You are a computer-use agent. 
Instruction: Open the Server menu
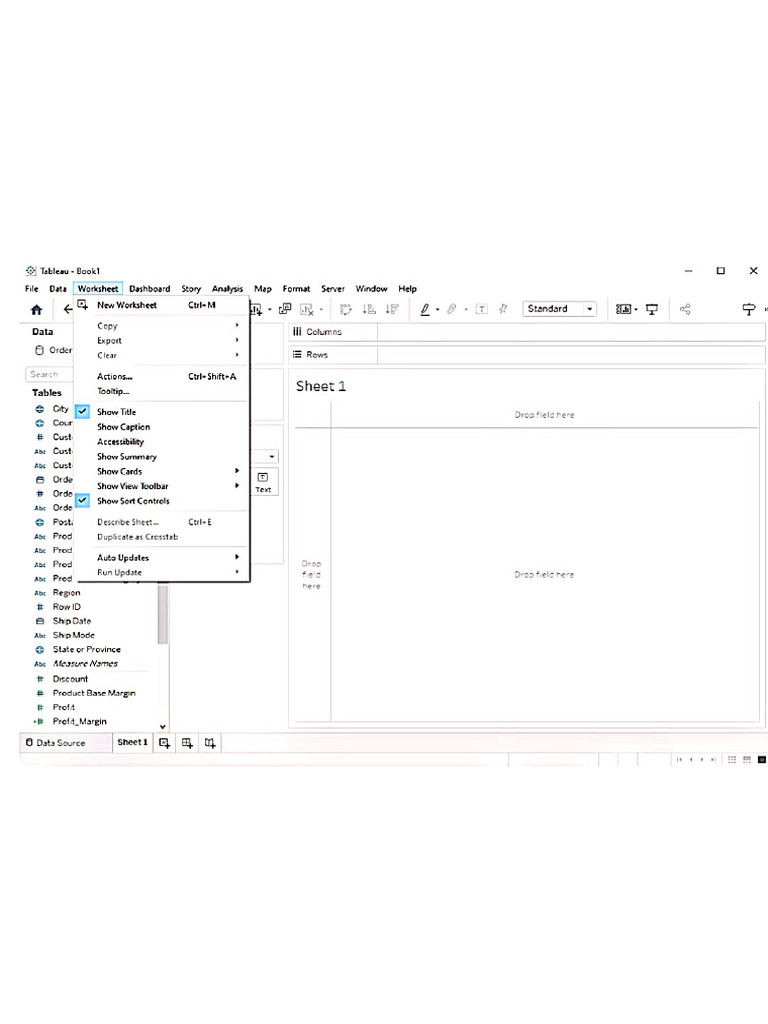(332, 289)
